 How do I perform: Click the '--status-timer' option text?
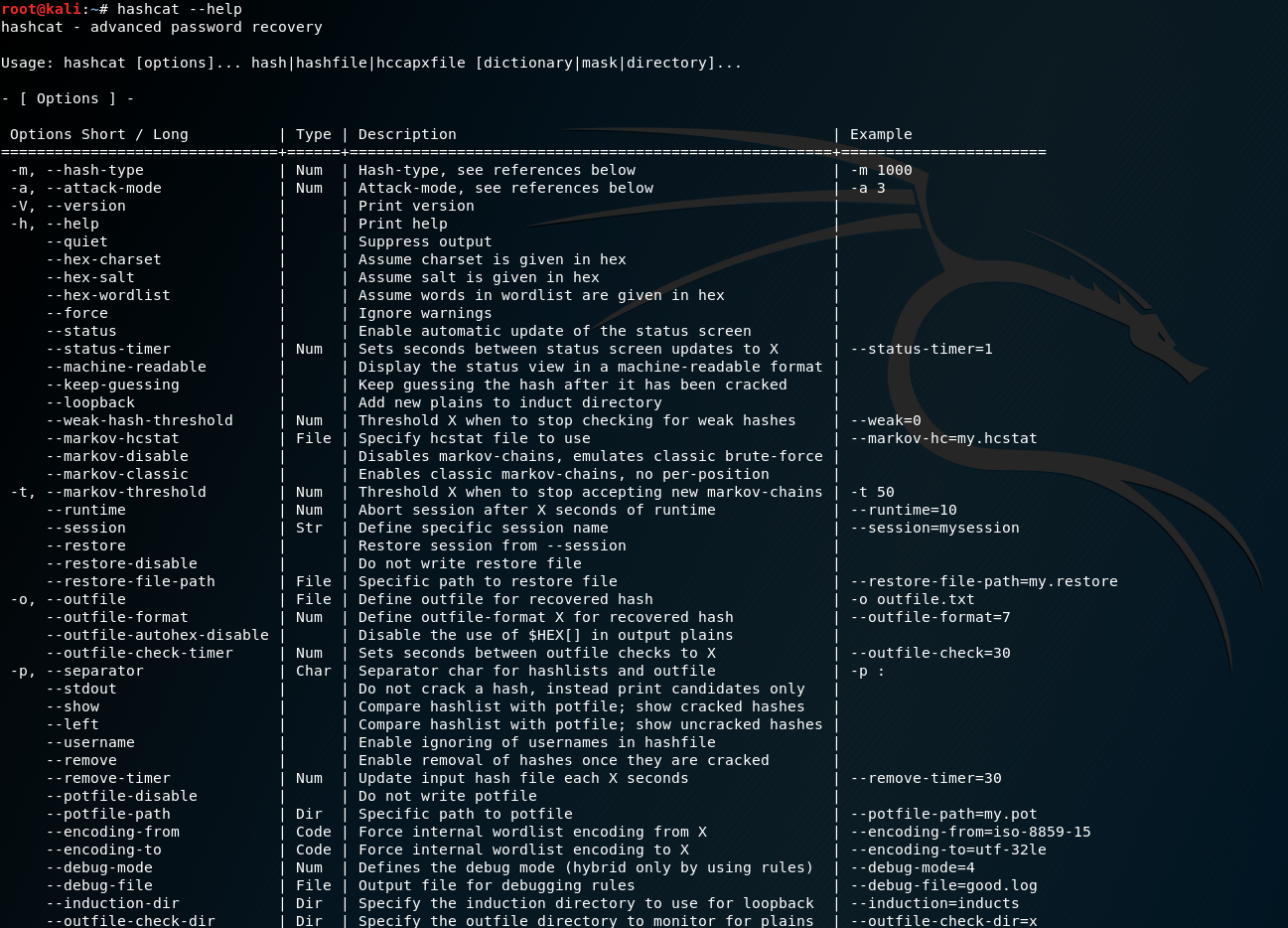[108, 349]
